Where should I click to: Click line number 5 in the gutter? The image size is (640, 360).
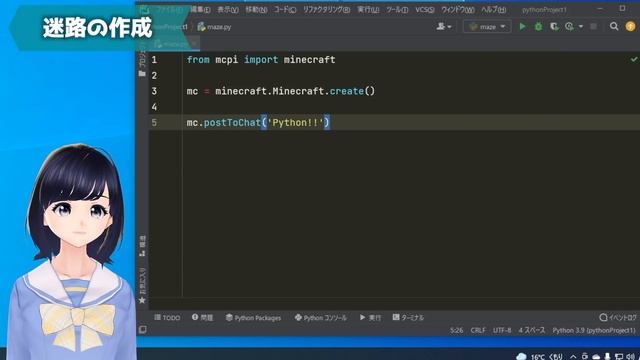[x=154, y=122]
